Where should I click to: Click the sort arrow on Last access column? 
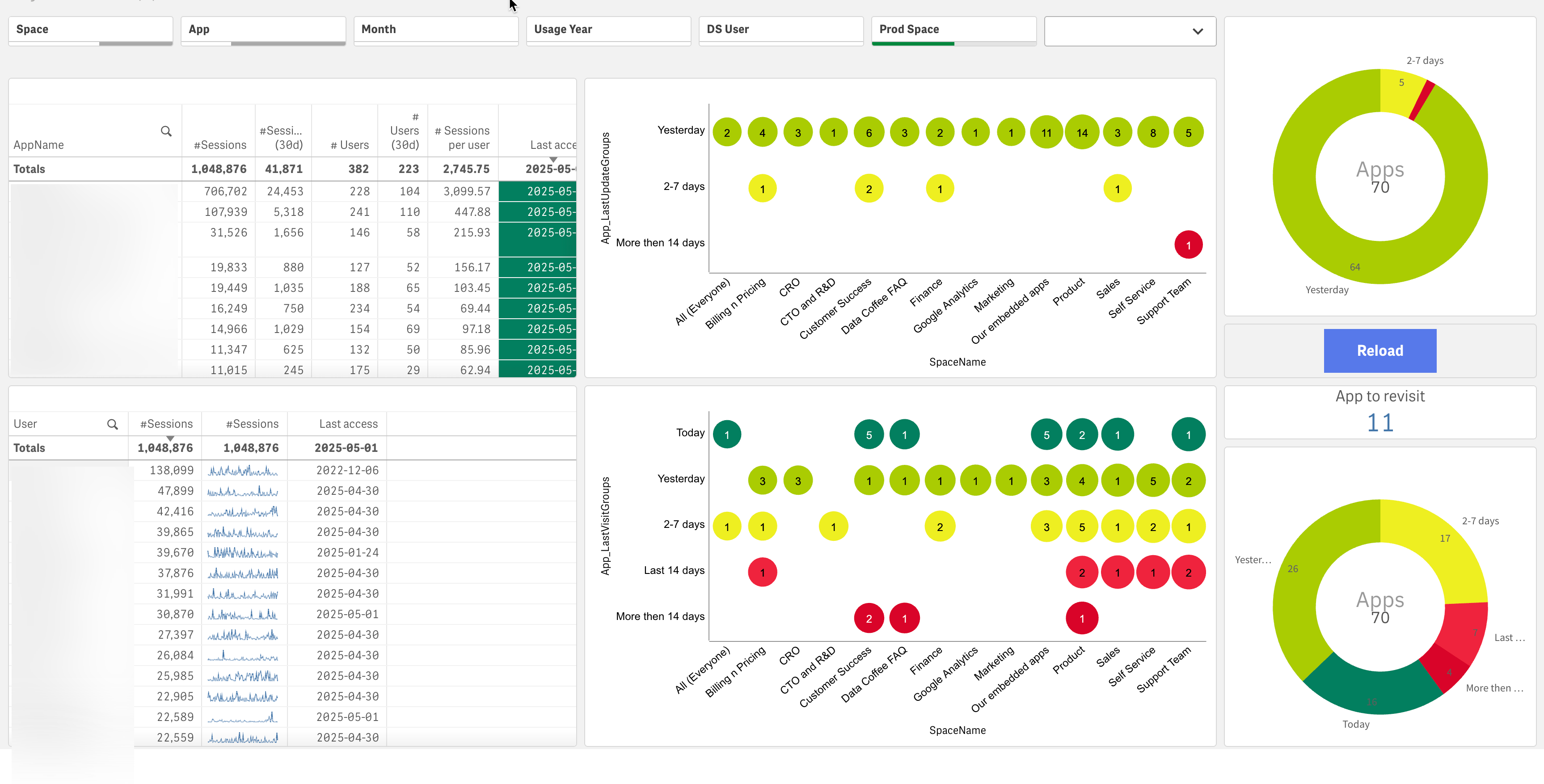click(x=553, y=160)
